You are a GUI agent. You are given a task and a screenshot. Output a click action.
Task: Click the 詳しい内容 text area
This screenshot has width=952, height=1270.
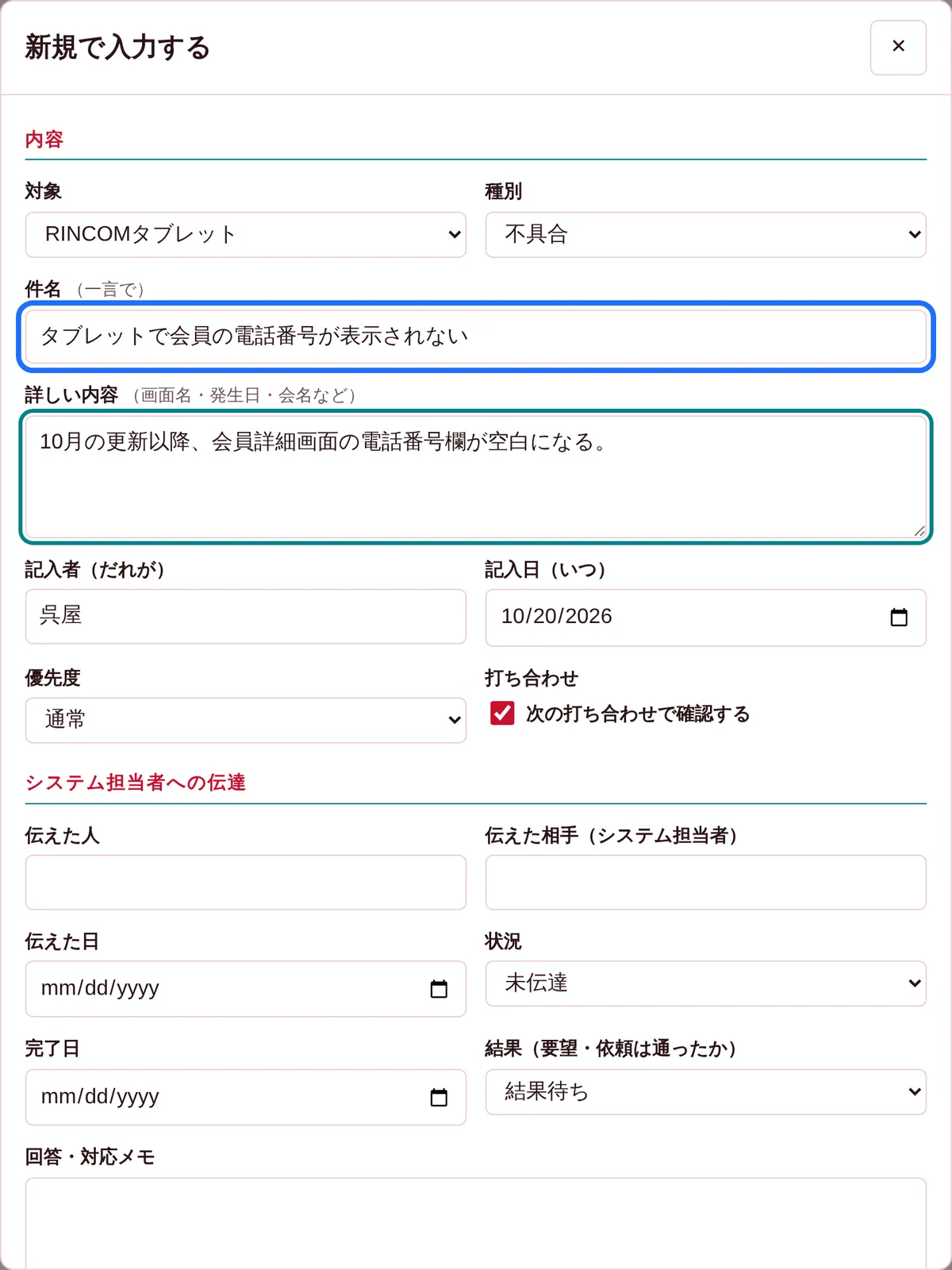pos(476,477)
